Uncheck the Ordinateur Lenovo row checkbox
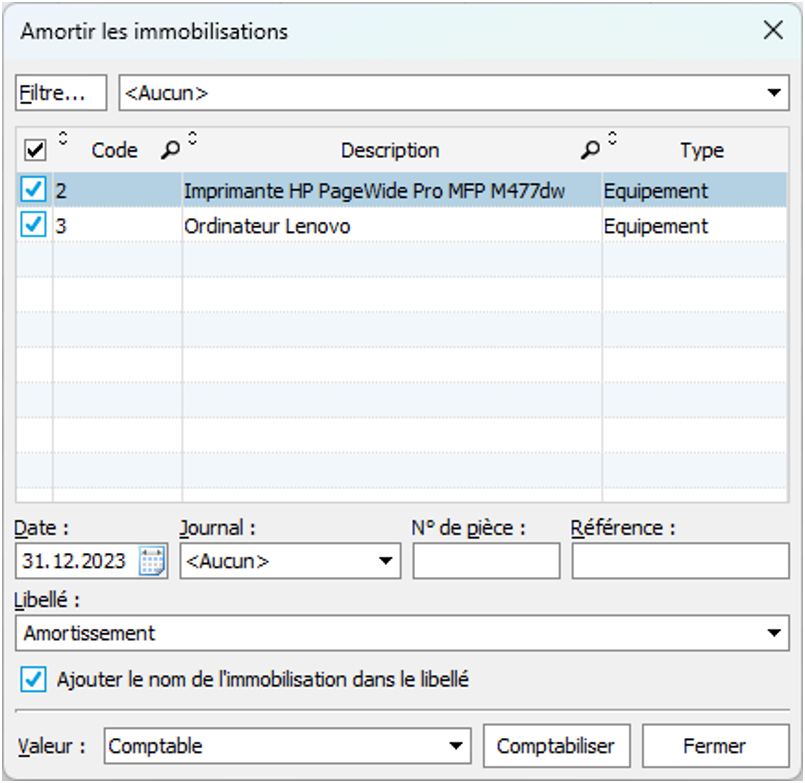 tap(34, 226)
